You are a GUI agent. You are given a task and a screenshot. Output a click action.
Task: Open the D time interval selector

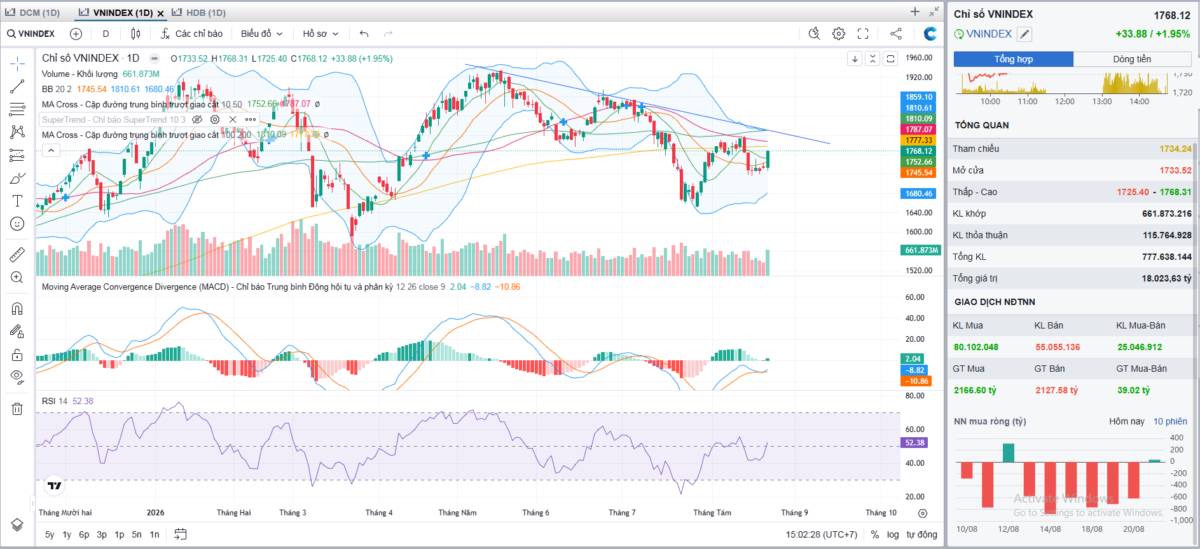105,33
